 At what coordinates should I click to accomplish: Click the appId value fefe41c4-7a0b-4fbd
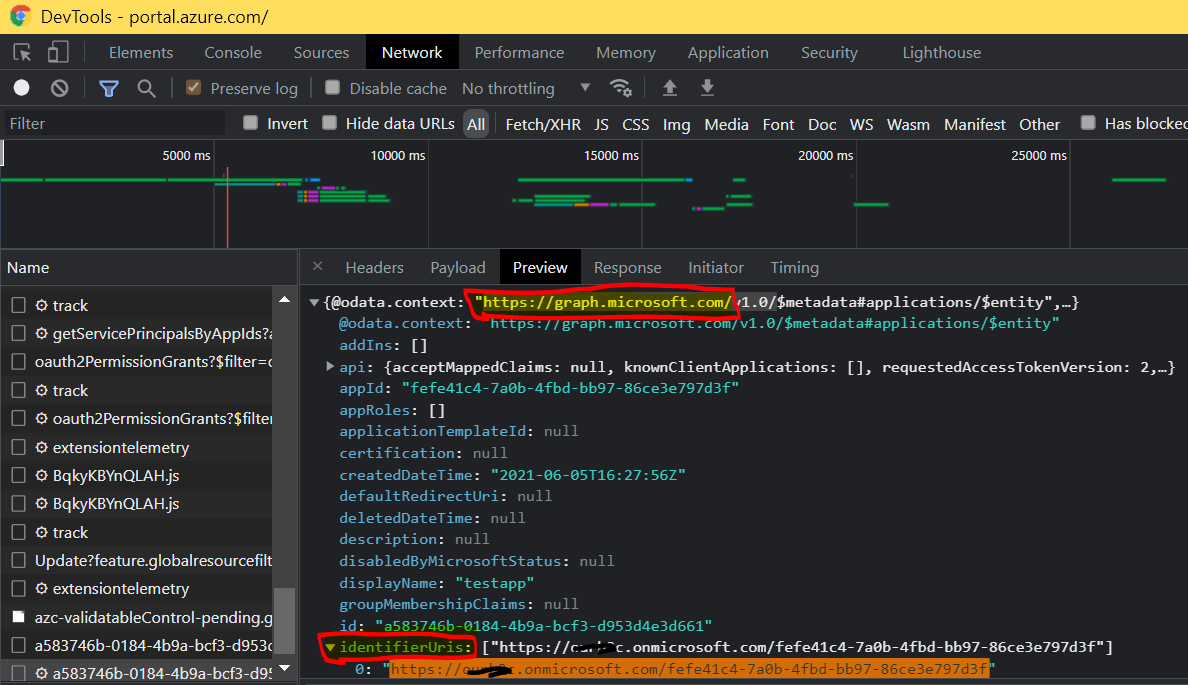[570, 388]
